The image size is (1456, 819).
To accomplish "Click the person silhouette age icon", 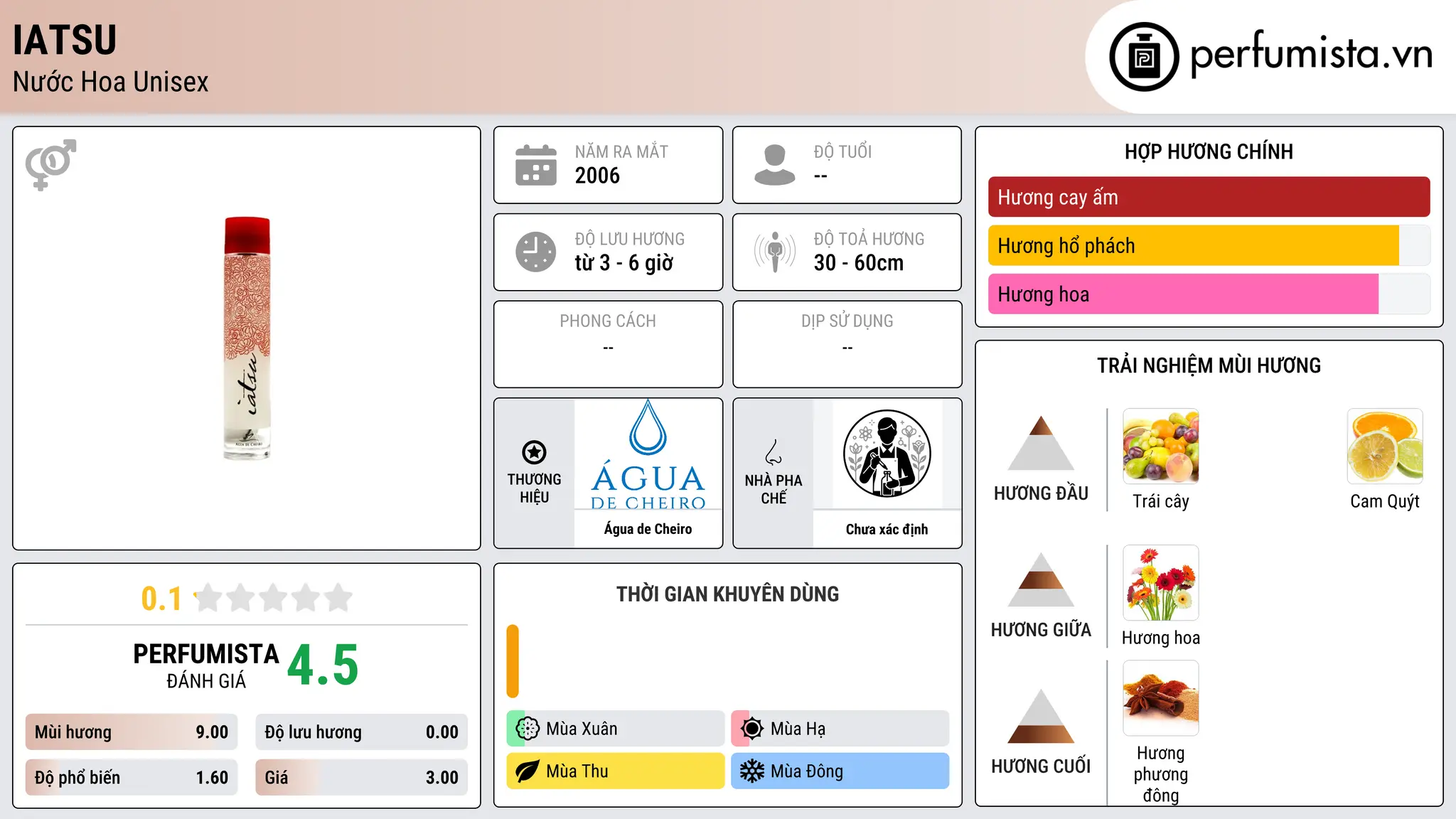I will click(x=775, y=165).
